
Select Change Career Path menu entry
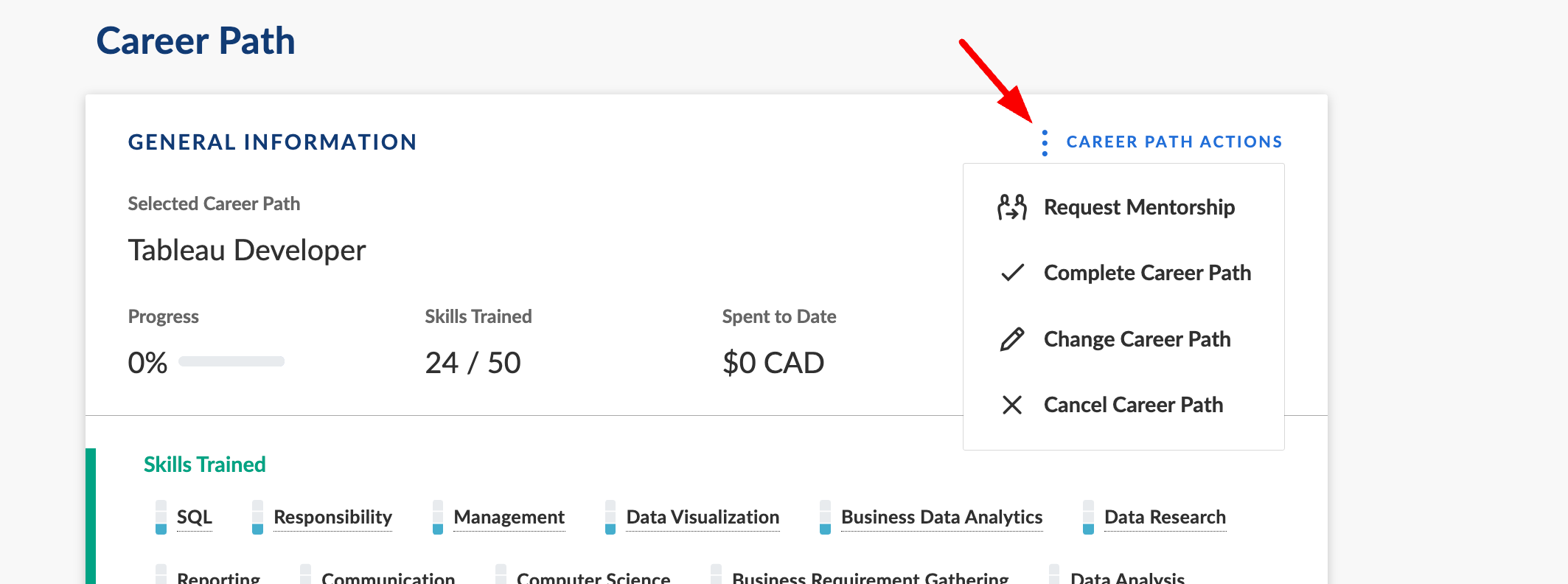tap(1137, 339)
